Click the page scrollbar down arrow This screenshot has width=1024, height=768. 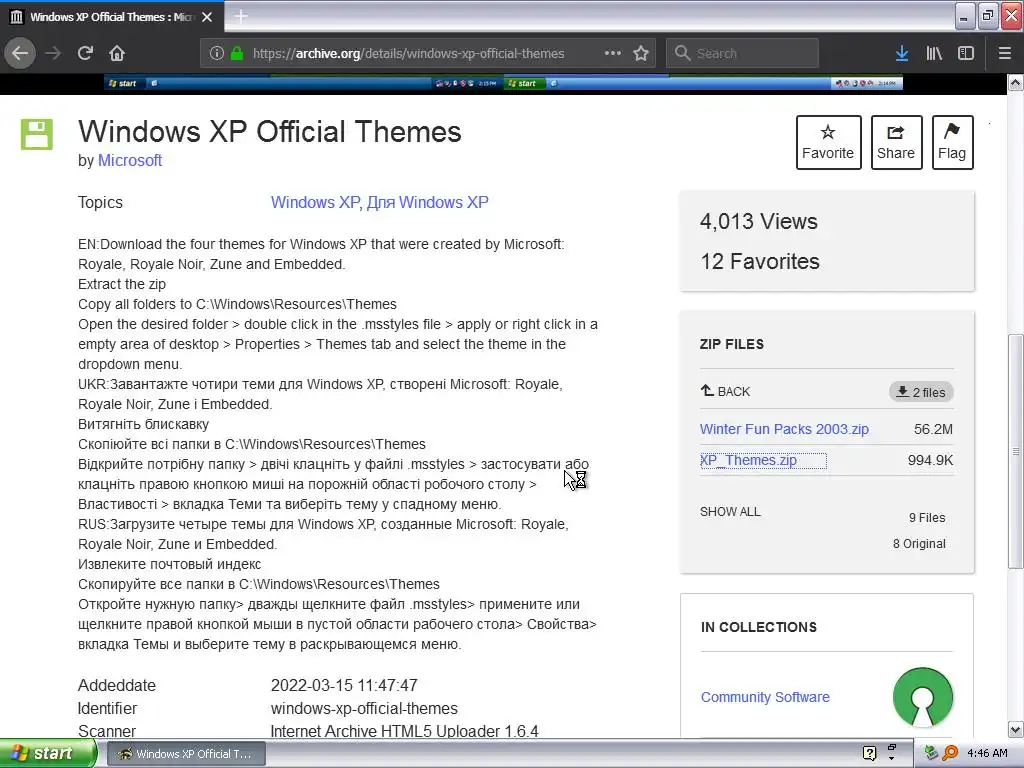(x=1015, y=729)
